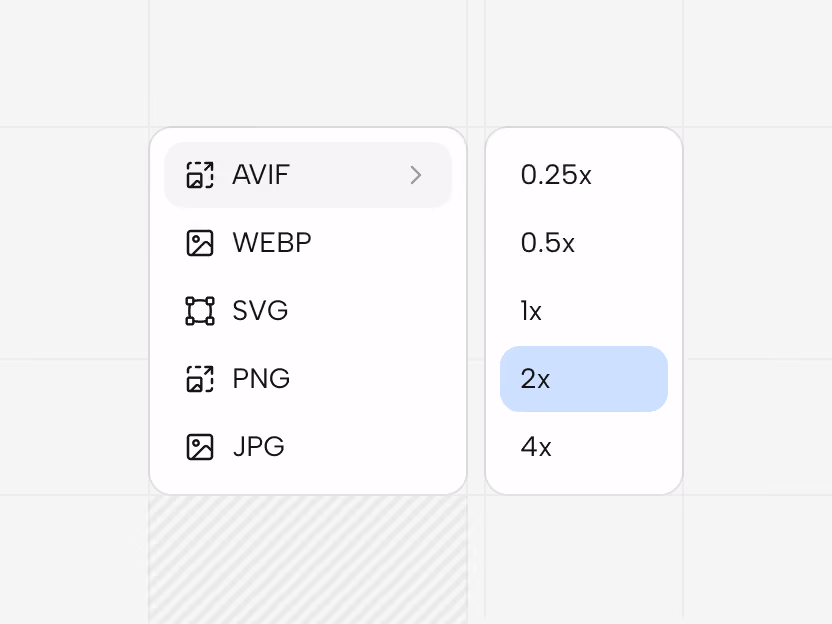Viewport: 832px width, 624px height.
Task: Select 1x export scale
Action: (x=584, y=311)
